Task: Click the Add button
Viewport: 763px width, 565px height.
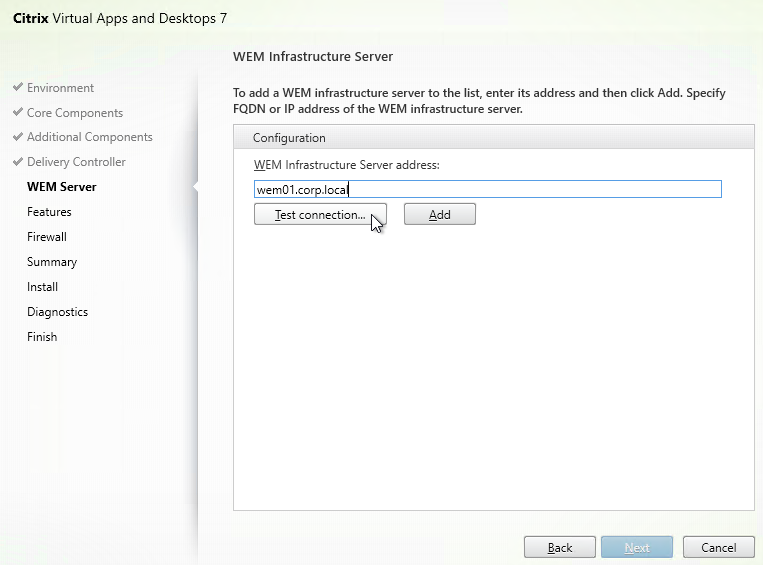Action: (440, 215)
